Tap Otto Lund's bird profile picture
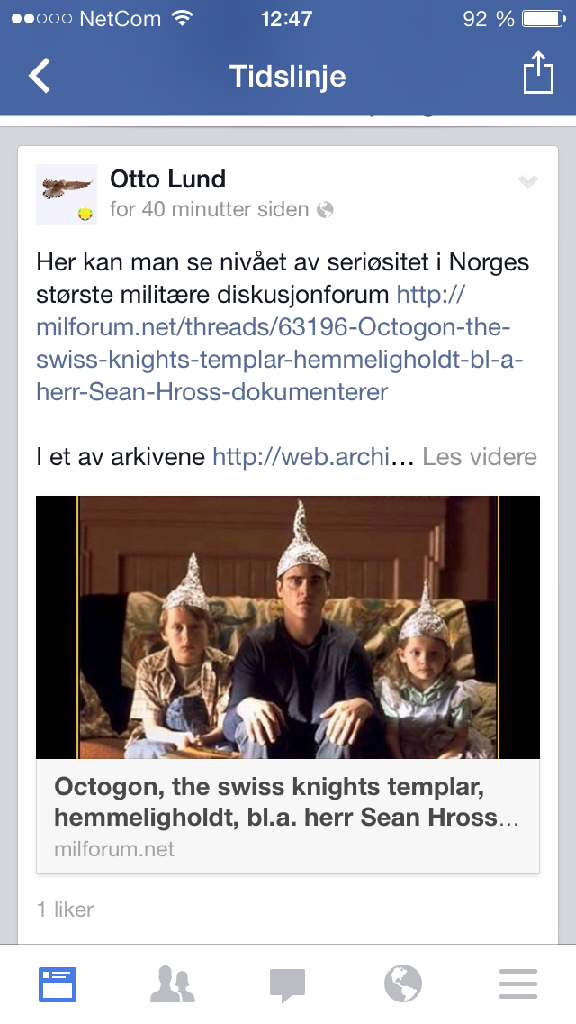This screenshot has height=1024, width=576. (x=67, y=195)
